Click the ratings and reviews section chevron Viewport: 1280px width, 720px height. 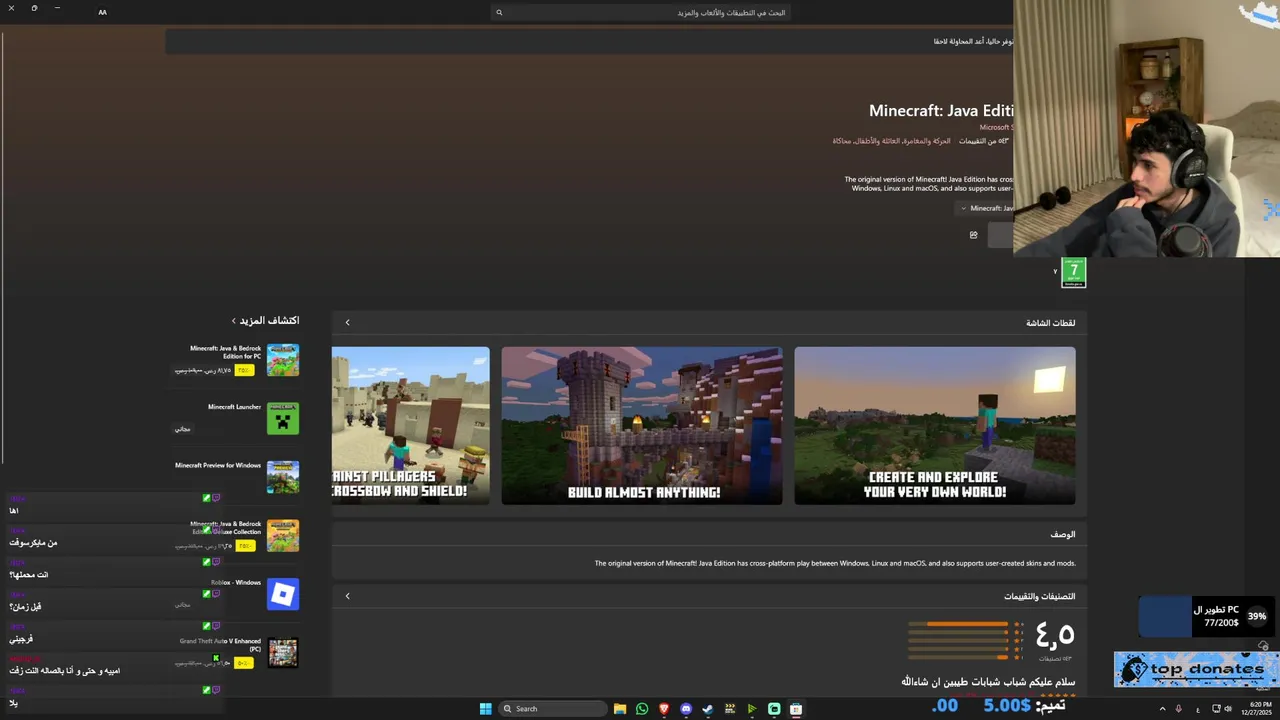pos(347,596)
